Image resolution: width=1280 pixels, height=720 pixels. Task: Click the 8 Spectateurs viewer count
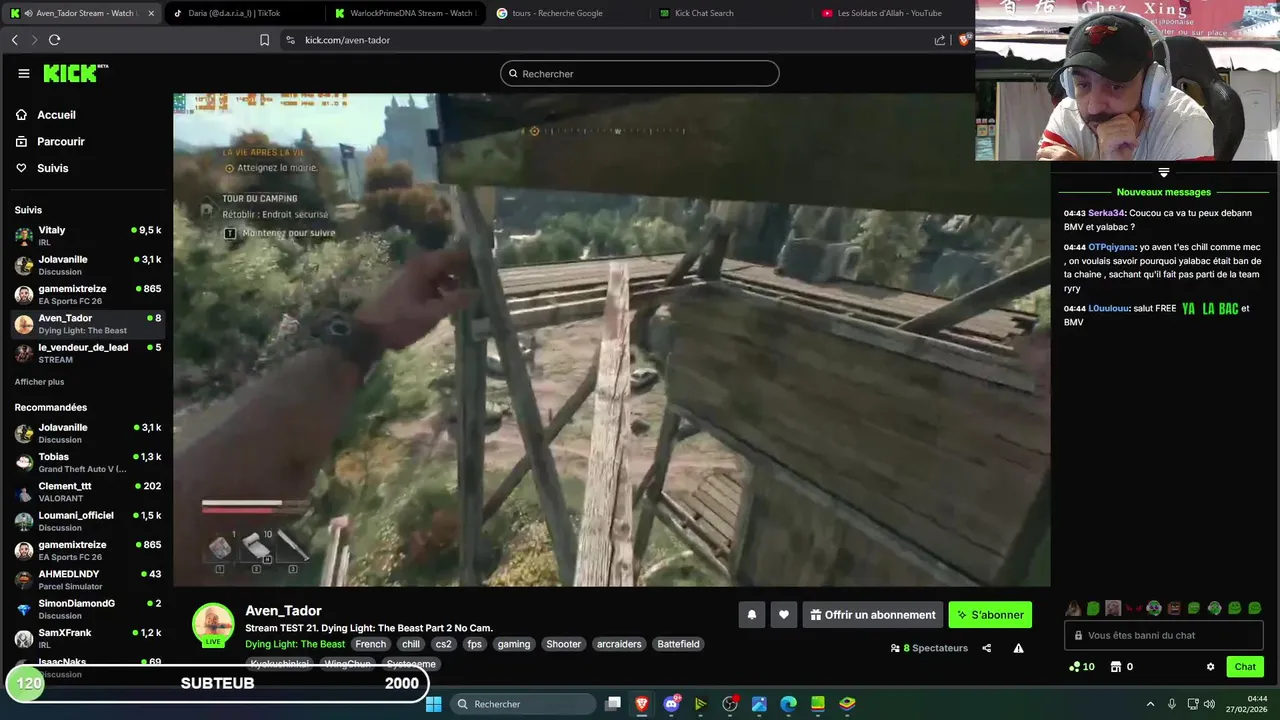tap(929, 648)
